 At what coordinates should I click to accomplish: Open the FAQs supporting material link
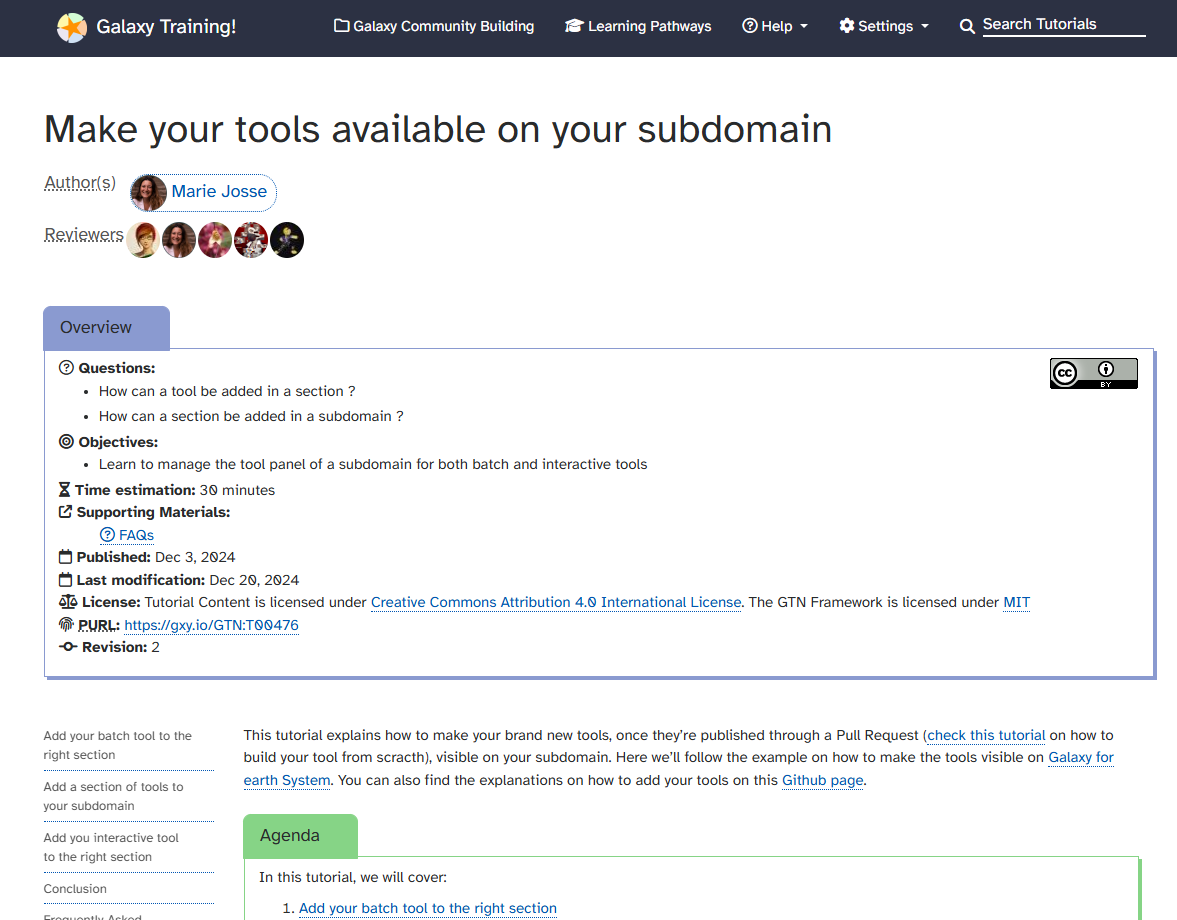coord(136,535)
